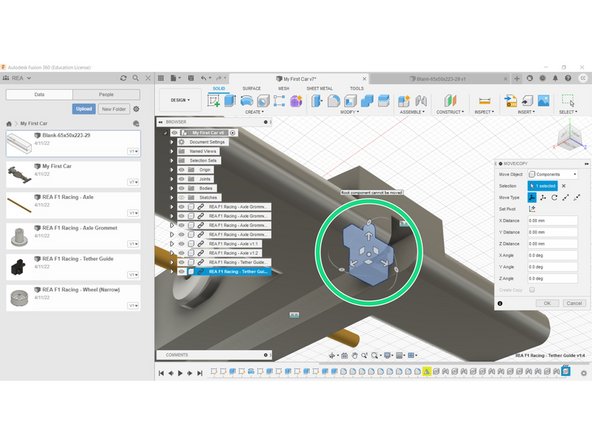
Task: Select the Create Sketch tool
Action: click(x=214, y=101)
